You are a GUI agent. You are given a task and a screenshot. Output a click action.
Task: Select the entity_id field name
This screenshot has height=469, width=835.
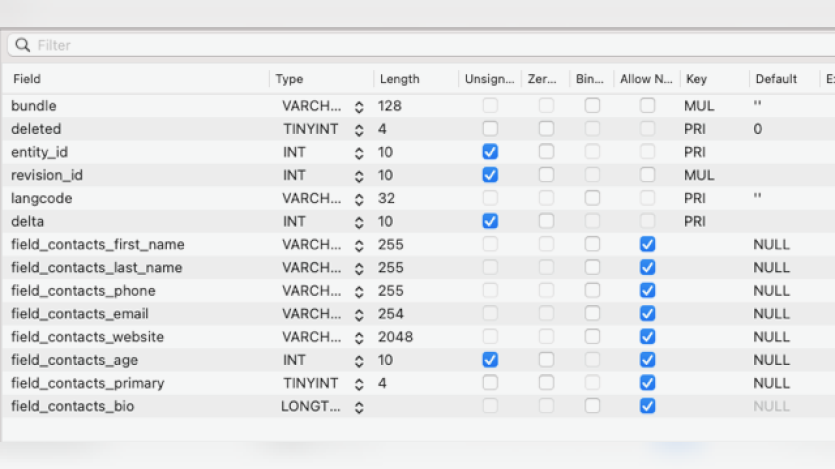click(39, 152)
